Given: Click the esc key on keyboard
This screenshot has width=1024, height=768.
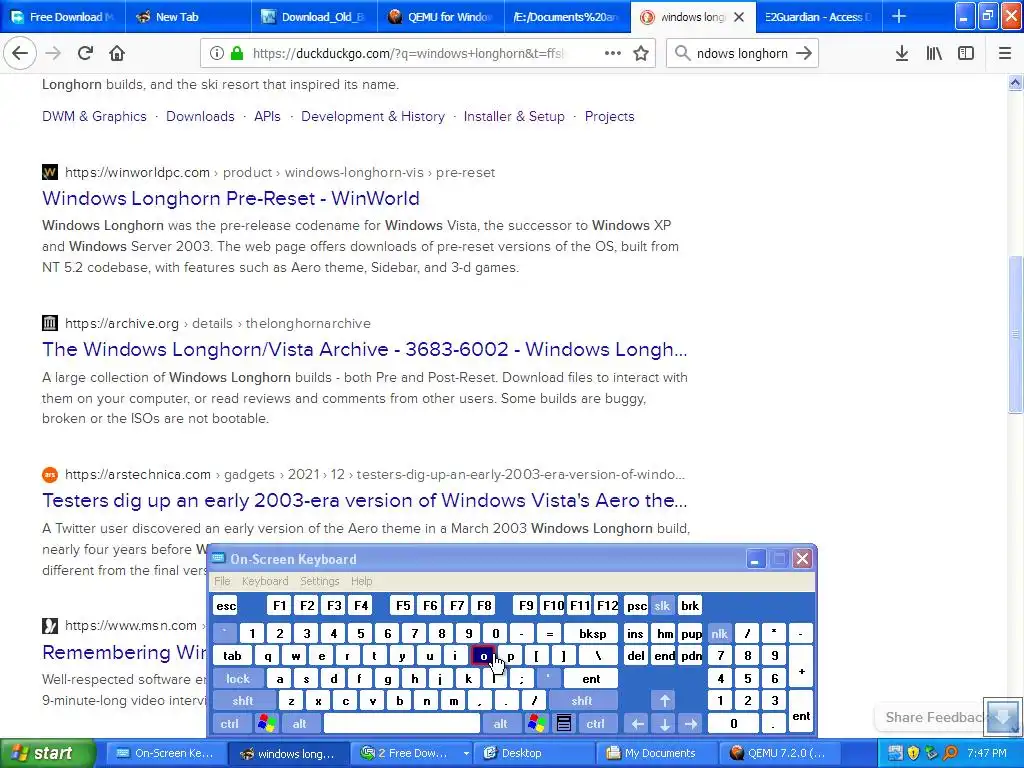Looking at the screenshot, I should click(226, 605).
